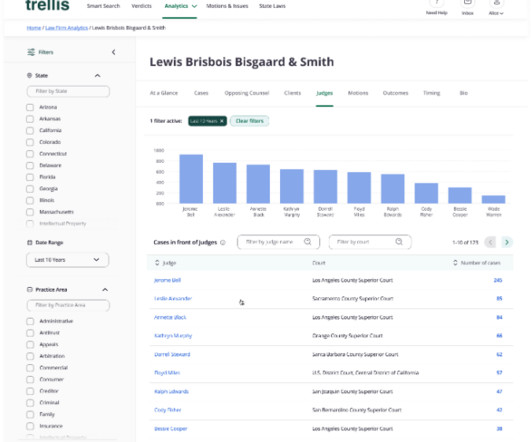Click Leslie Alexander's bar in the chart

(225, 183)
